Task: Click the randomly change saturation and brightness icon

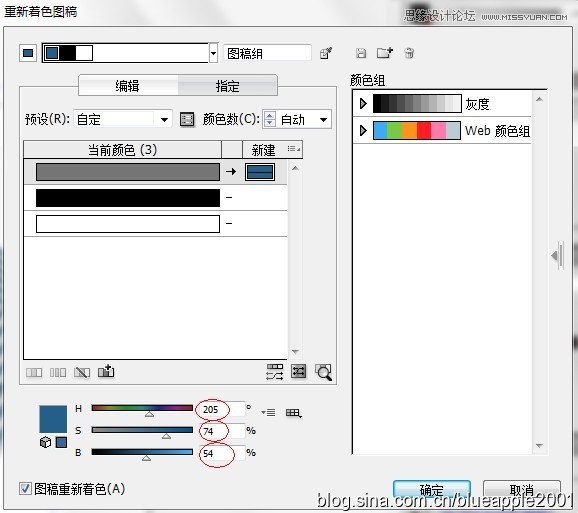Action: [x=299, y=371]
